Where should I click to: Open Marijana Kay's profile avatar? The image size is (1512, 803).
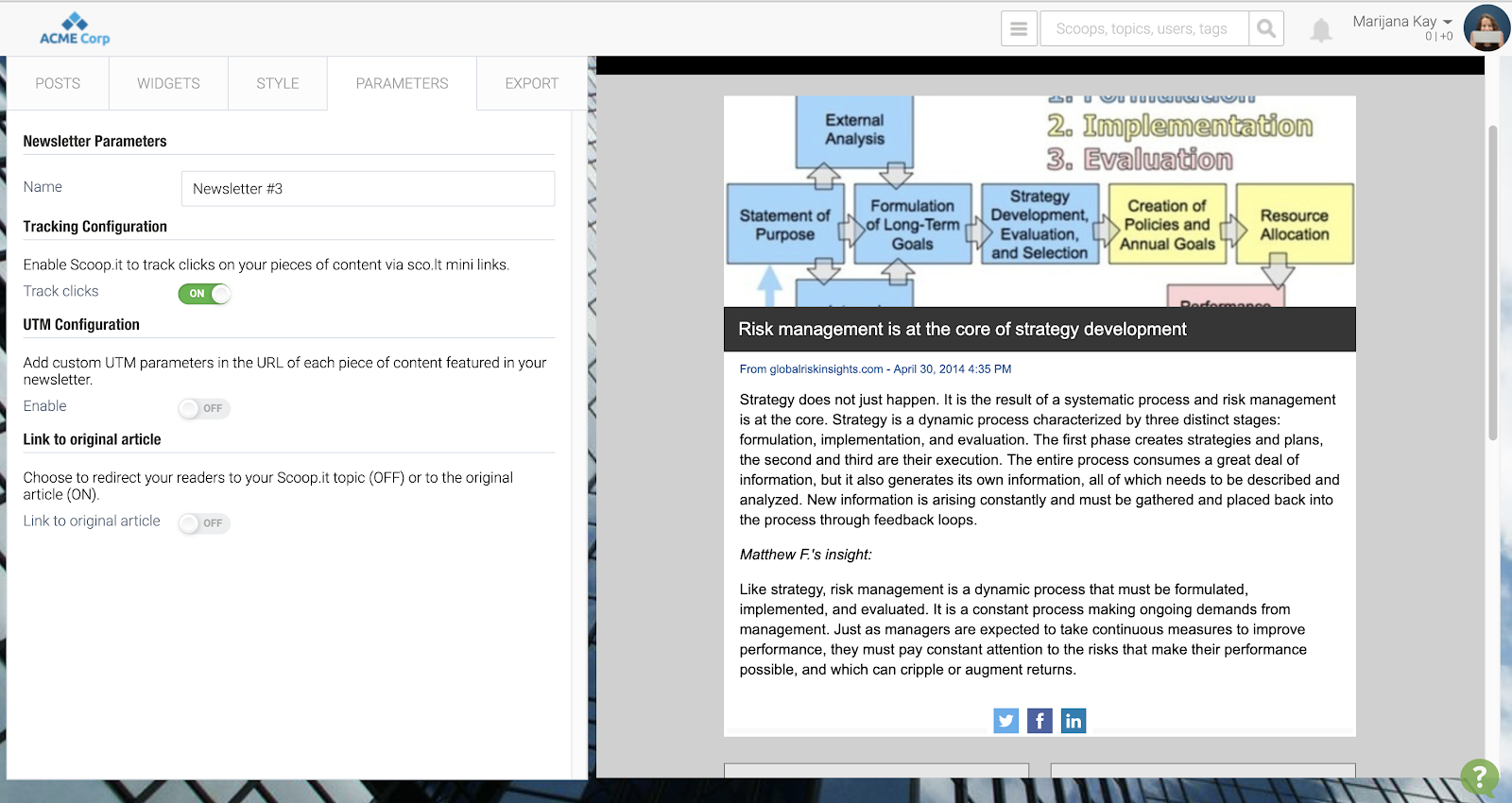click(x=1486, y=27)
